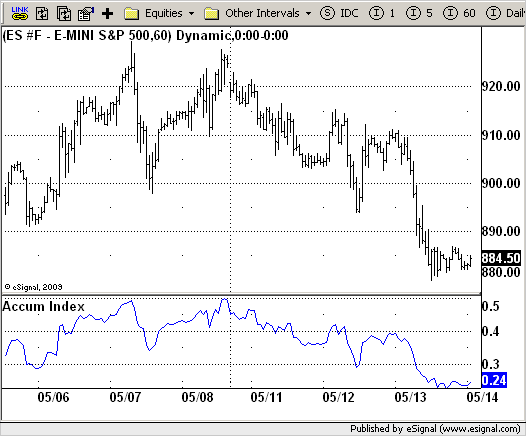Image resolution: width=526 pixels, height=436 pixels.
Task: Click the 05/12 date label
Action: tap(338, 397)
